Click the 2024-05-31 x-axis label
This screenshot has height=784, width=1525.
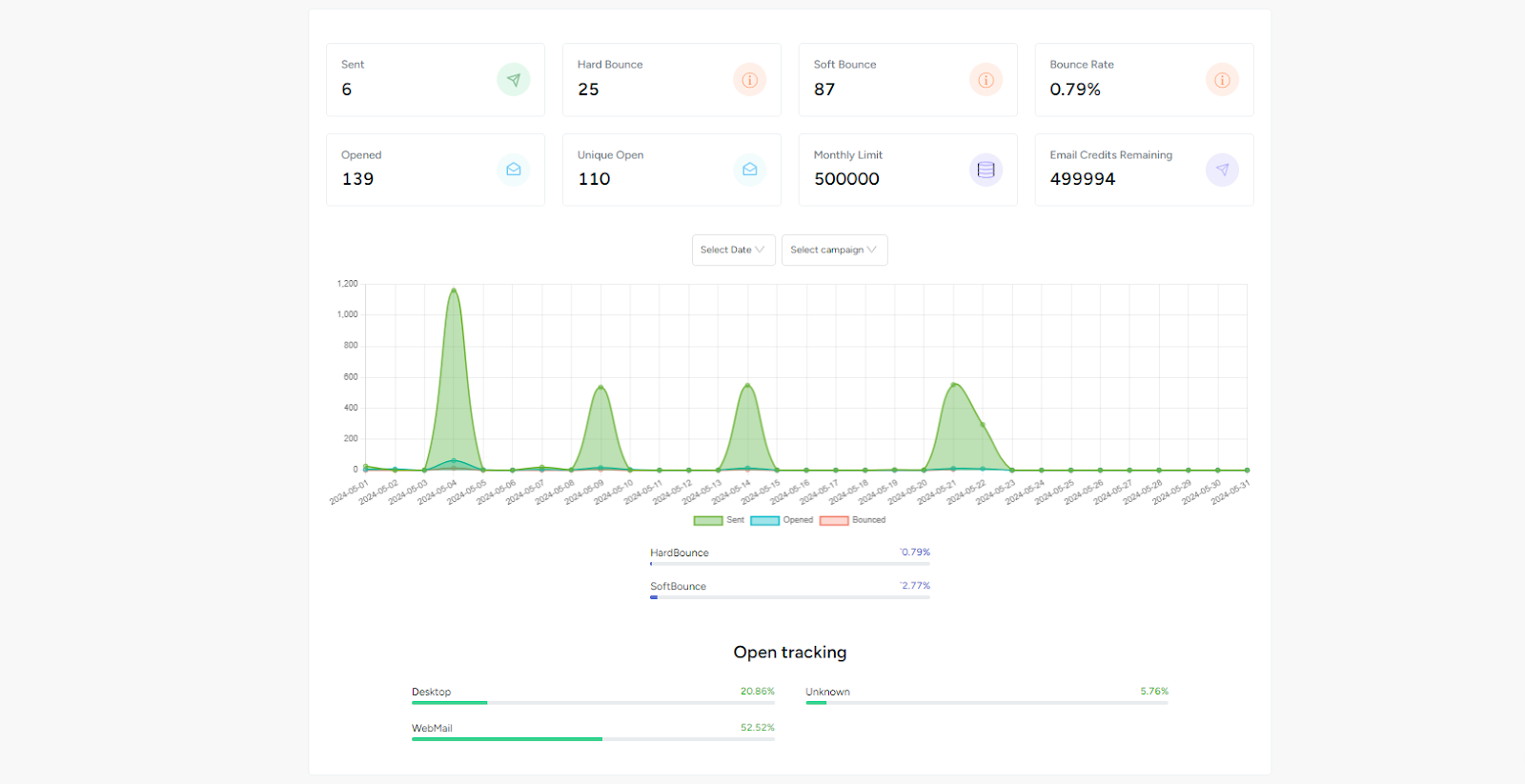point(1230,493)
